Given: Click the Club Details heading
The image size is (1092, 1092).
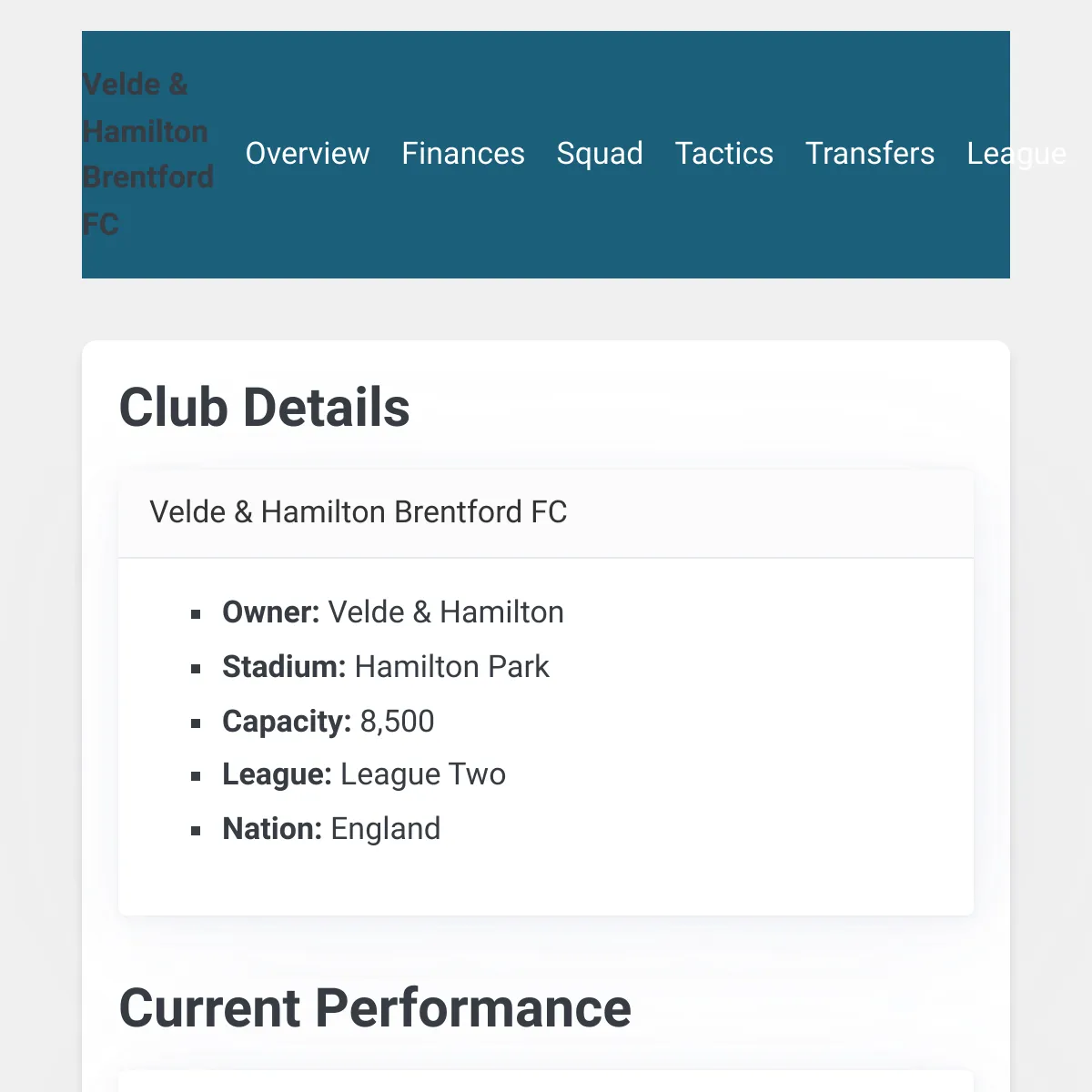Looking at the screenshot, I should pyautogui.click(x=265, y=407).
